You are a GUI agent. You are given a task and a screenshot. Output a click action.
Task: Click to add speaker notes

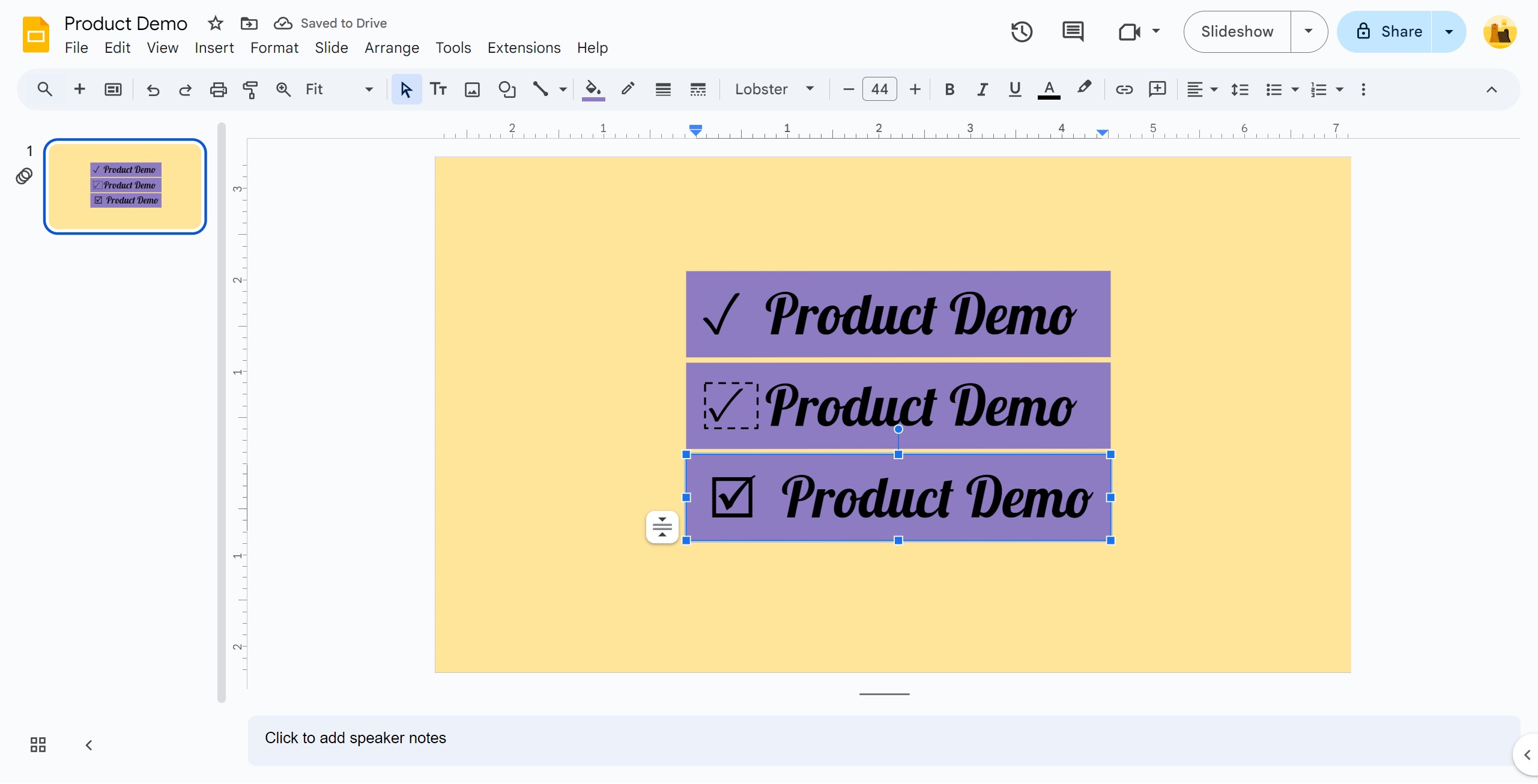tap(883, 740)
